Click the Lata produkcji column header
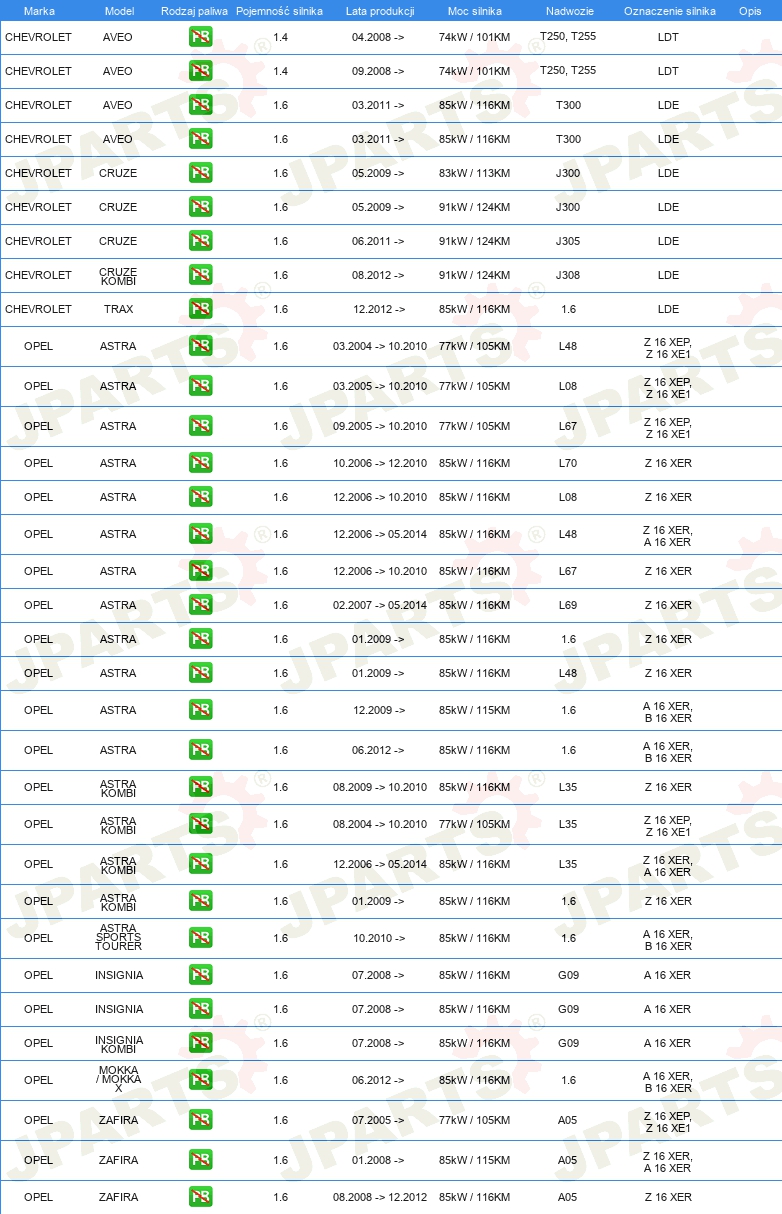The height and width of the screenshot is (1214, 782). [380, 11]
